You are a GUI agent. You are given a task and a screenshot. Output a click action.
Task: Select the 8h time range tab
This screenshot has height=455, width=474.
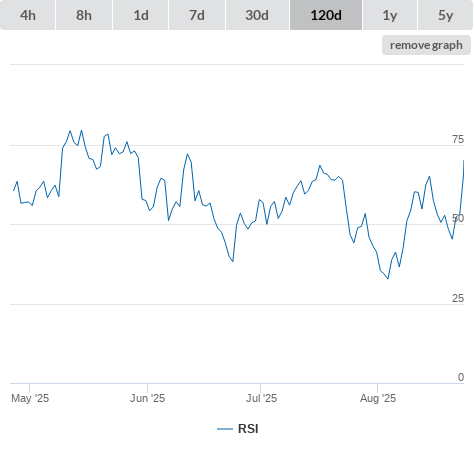[x=84, y=15]
